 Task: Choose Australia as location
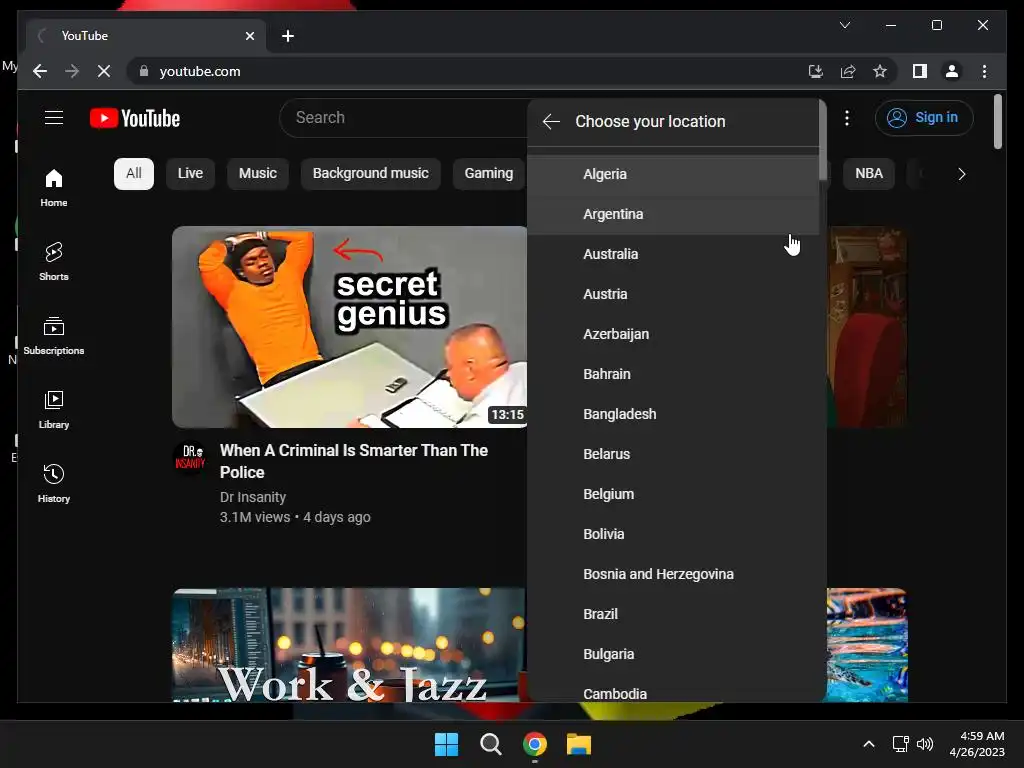673,254
